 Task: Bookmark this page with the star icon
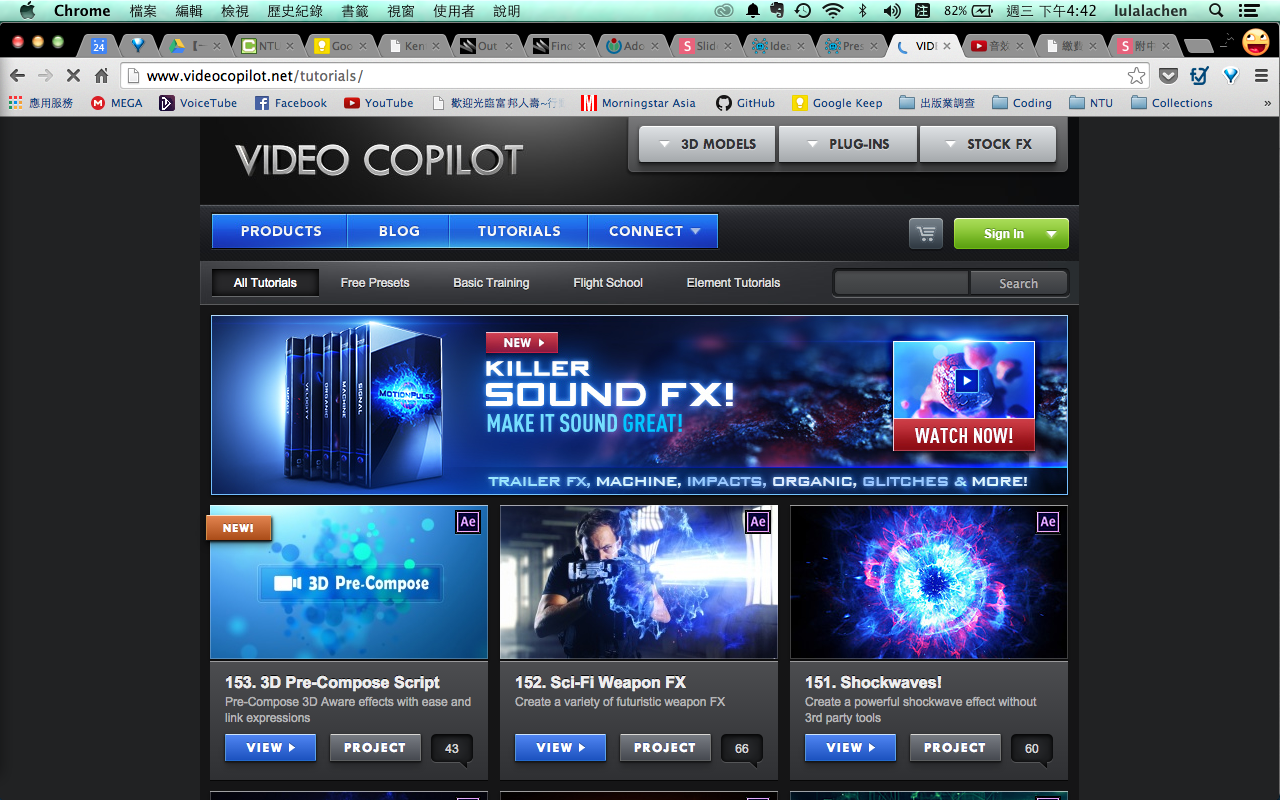click(x=1136, y=76)
